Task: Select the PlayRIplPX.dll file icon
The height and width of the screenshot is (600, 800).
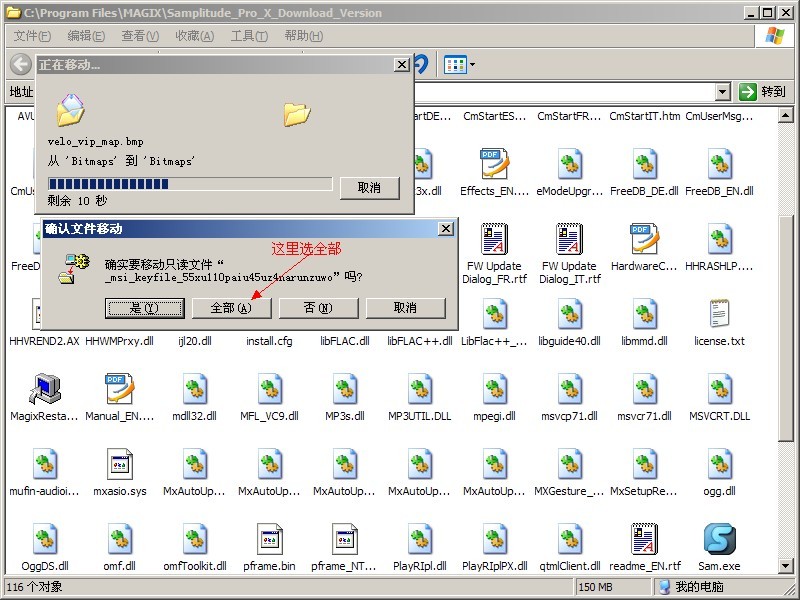Action: (494, 539)
